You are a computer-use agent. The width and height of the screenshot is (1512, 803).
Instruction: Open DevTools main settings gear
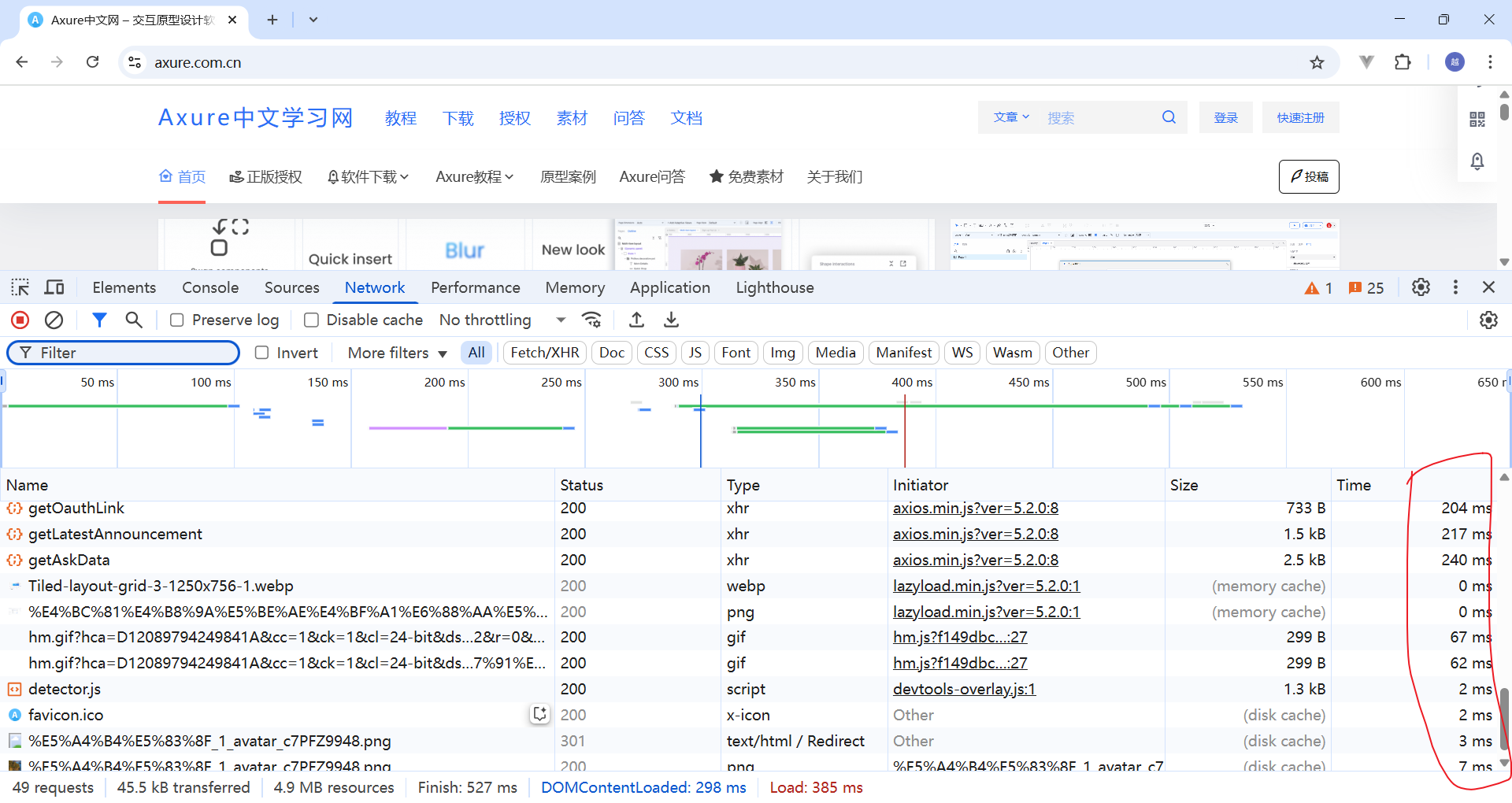pos(1421,287)
